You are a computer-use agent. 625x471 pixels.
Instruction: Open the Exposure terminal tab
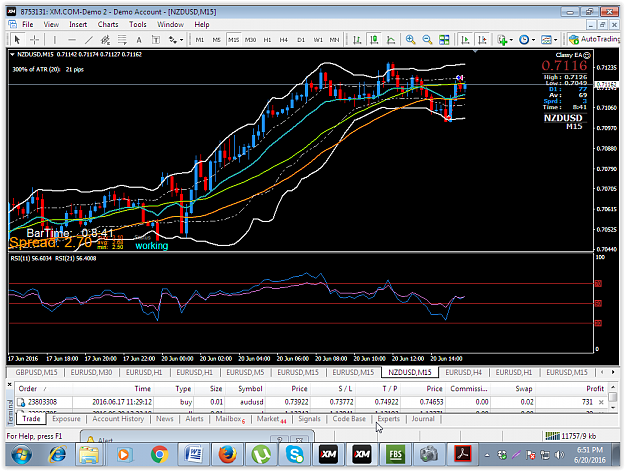[x=66, y=419]
